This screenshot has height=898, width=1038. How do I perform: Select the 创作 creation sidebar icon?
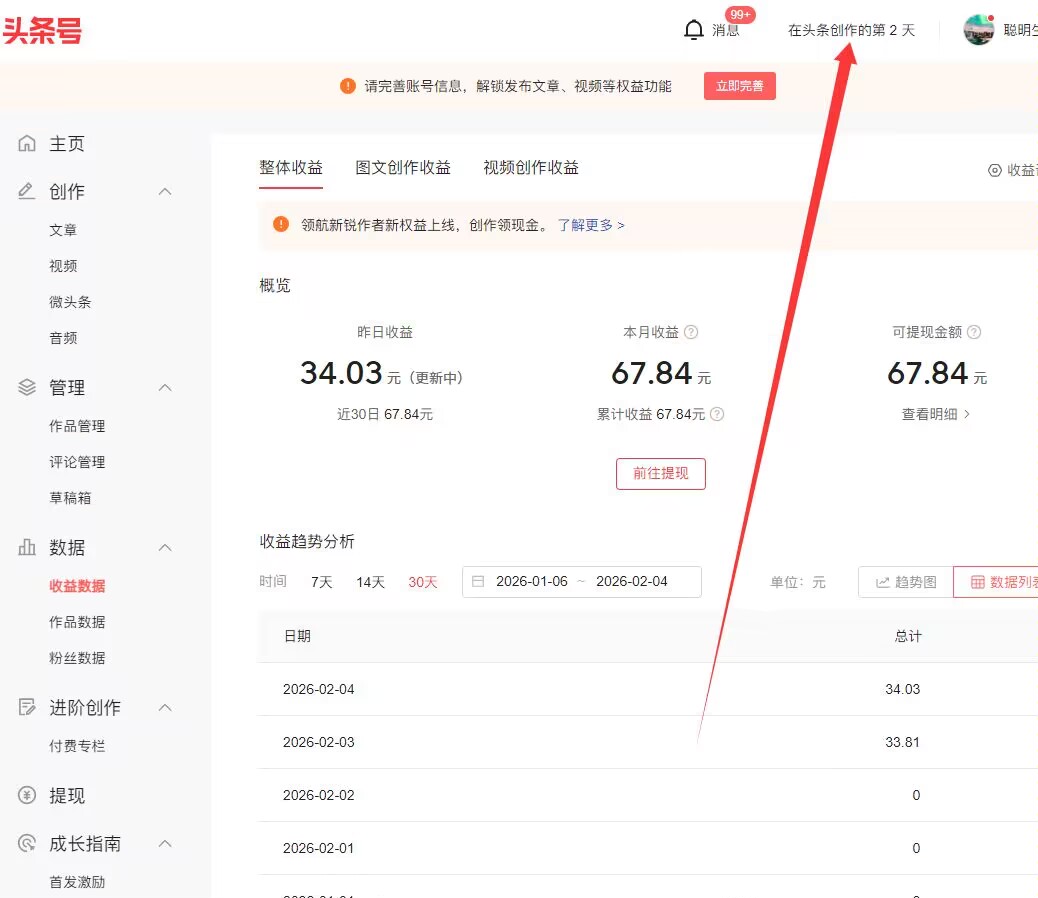pos(26,191)
